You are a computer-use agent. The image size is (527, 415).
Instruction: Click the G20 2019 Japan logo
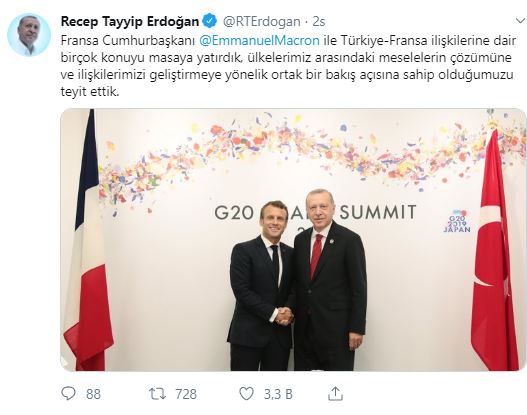click(x=457, y=221)
